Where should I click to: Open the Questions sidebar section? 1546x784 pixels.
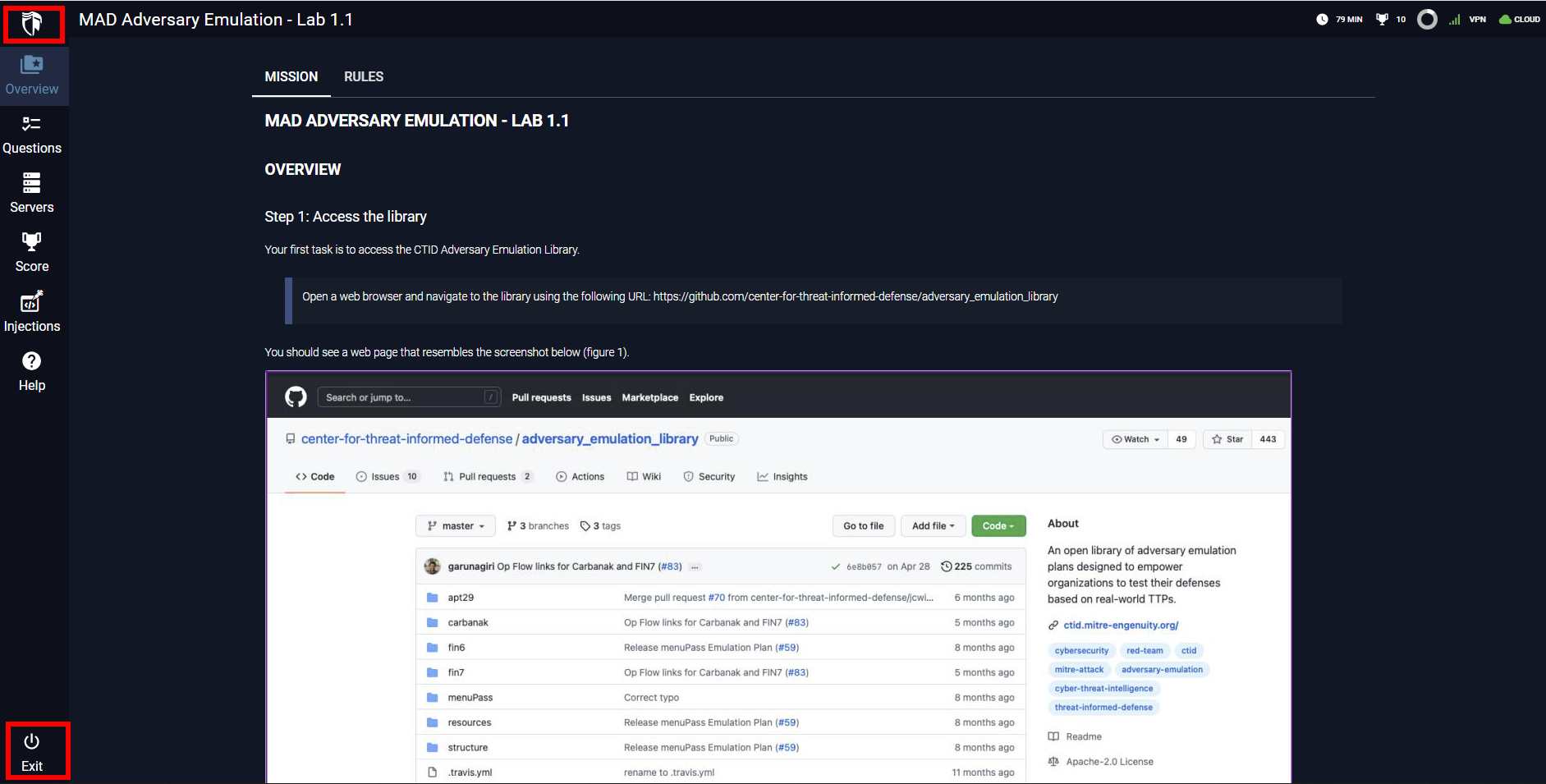click(32, 135)
